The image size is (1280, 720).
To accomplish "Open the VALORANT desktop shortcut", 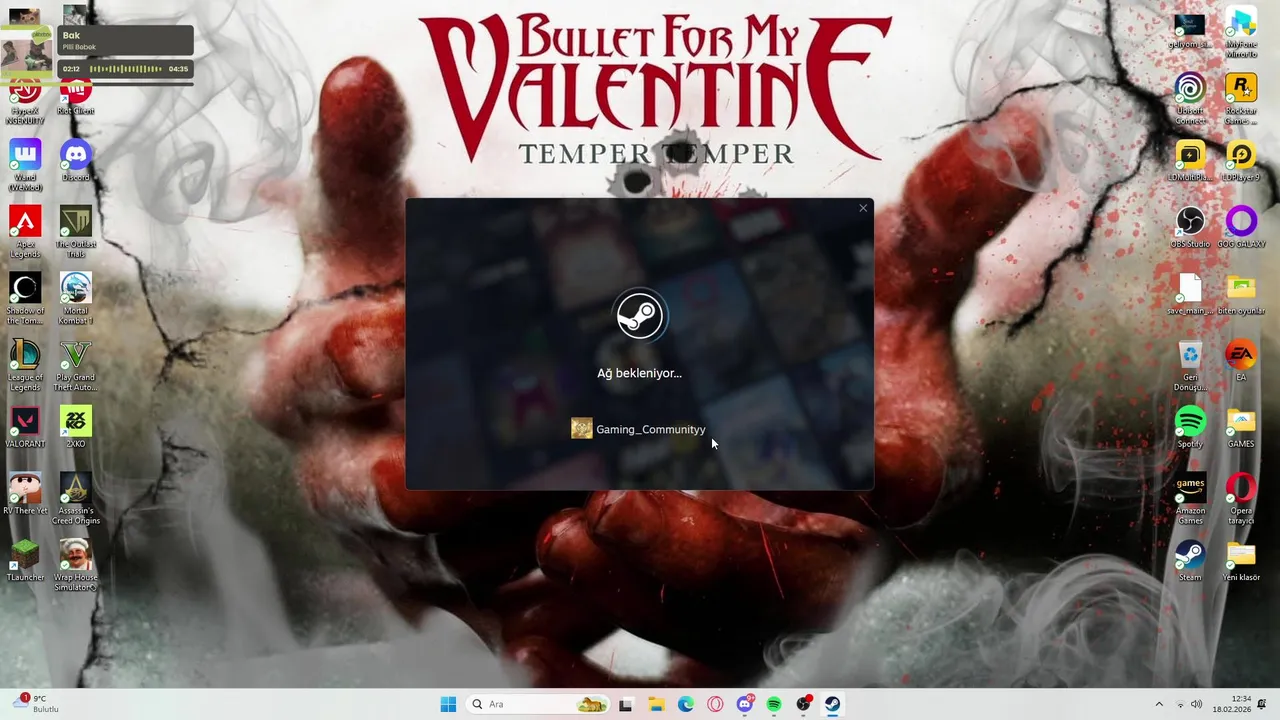I will [x=25, y=427].
